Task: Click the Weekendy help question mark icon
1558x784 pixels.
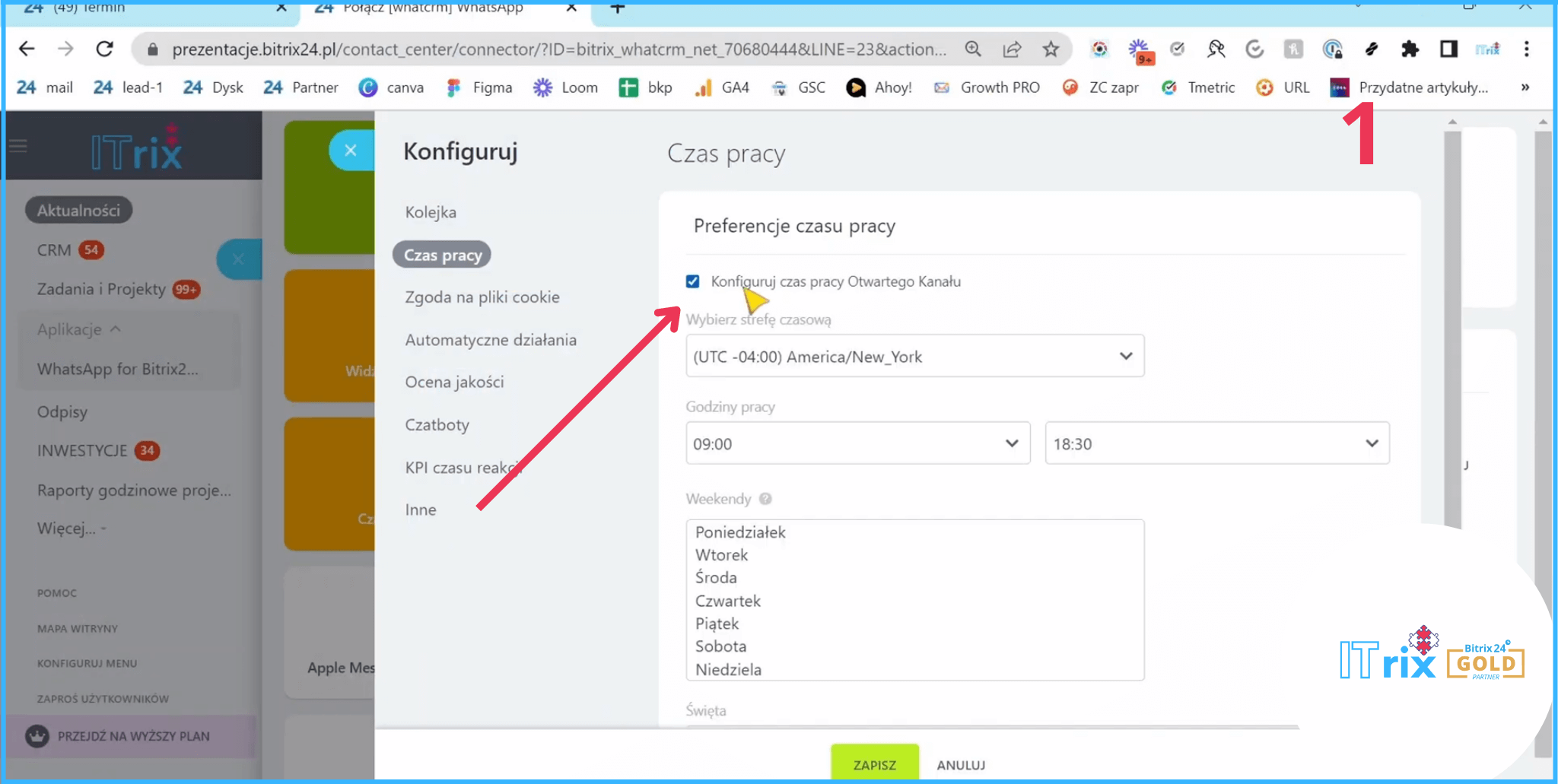Action: (765, 499)
